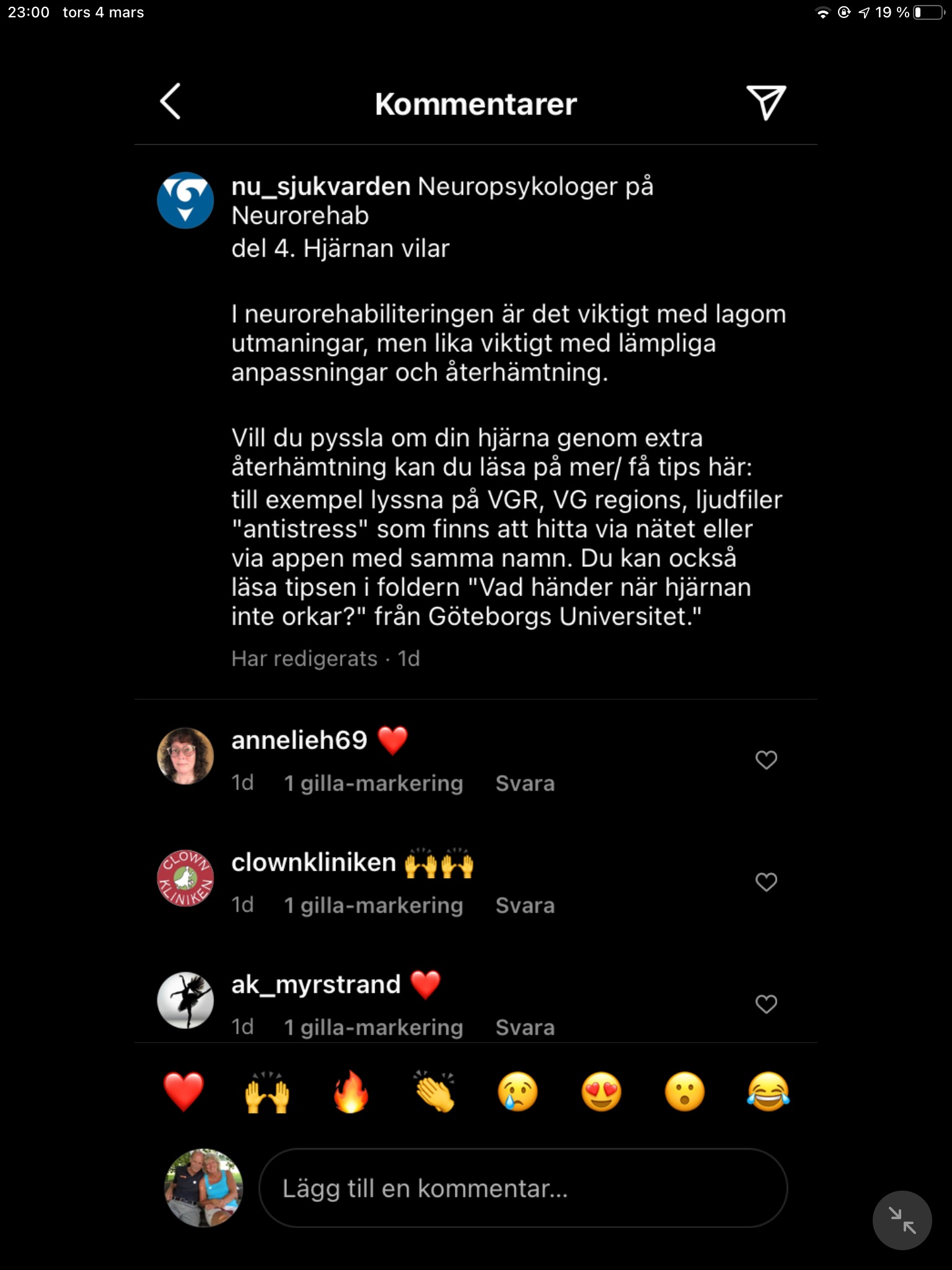The image size is (952, 1270).
Task: Insert the raised hands quick emoji
Action: pos(267,1092)
